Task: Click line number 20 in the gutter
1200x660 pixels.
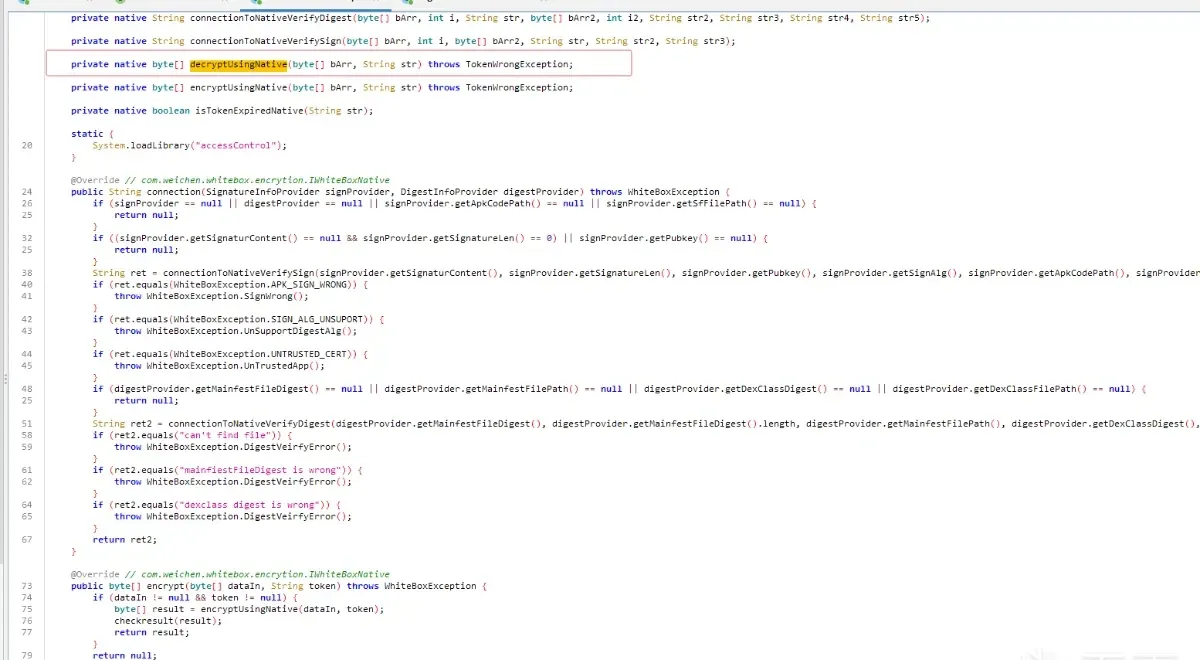Action: click(x=26, y=145)
